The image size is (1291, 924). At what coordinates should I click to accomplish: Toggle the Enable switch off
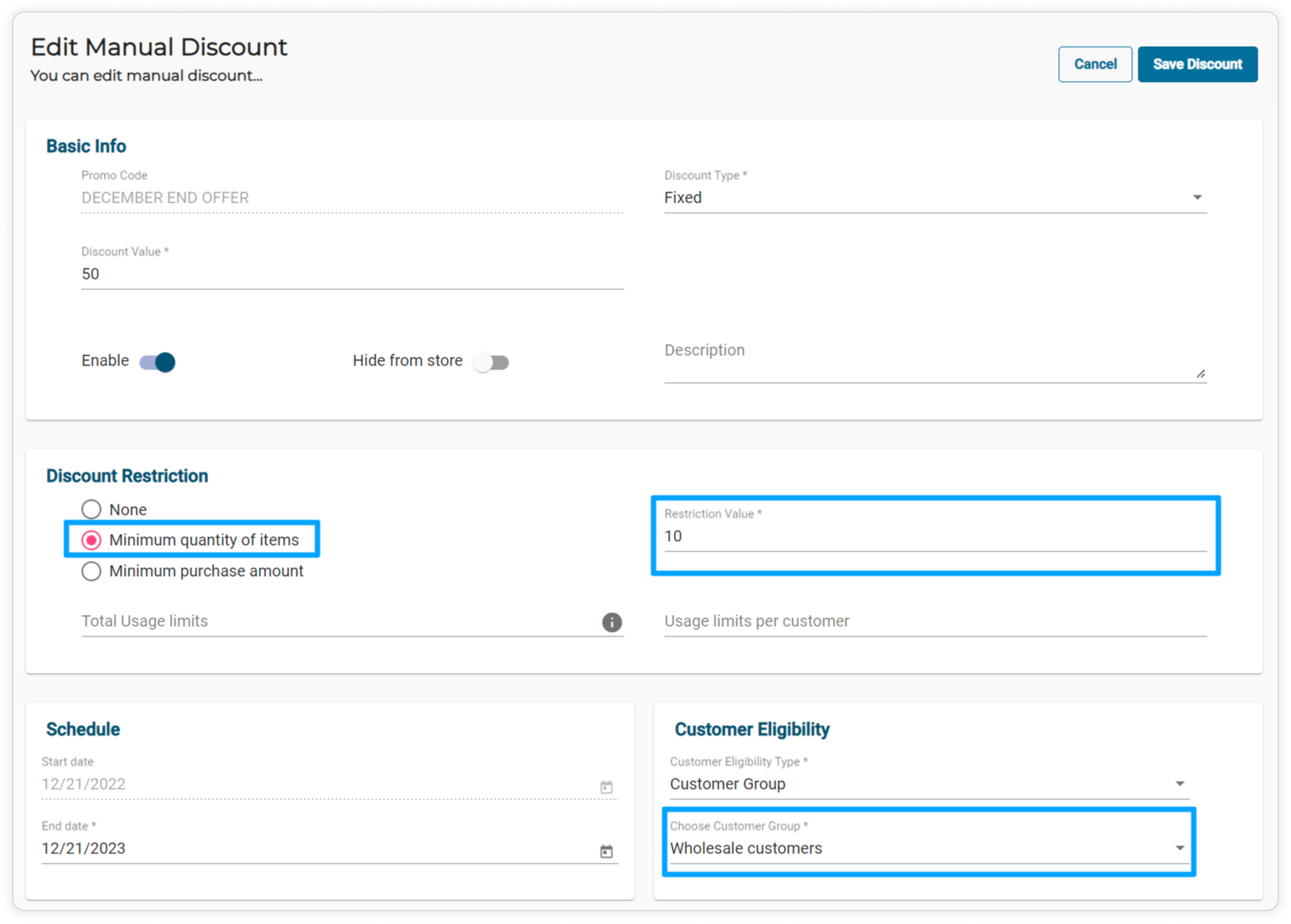coord(157,362)
